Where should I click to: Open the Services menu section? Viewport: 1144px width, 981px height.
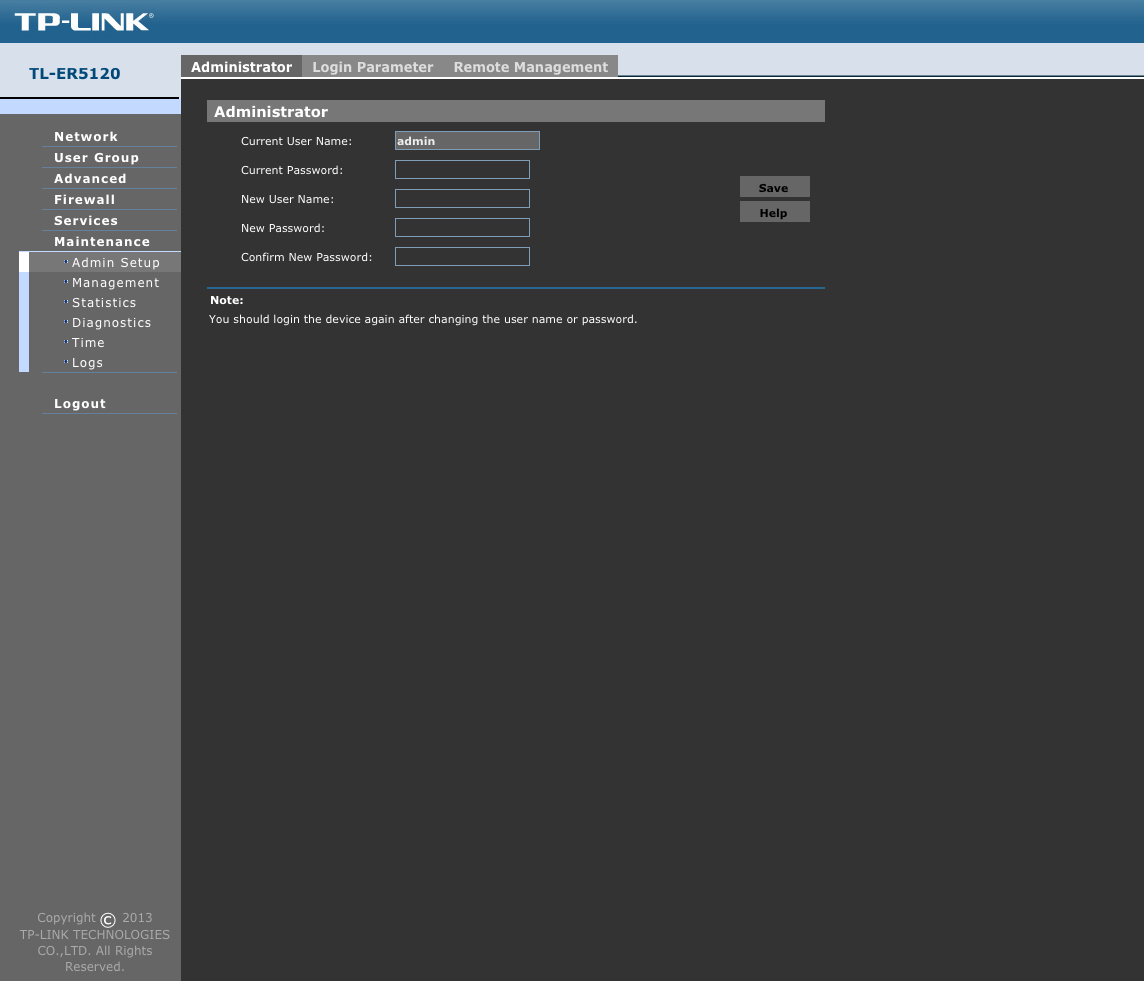click(x=85, y=220)
